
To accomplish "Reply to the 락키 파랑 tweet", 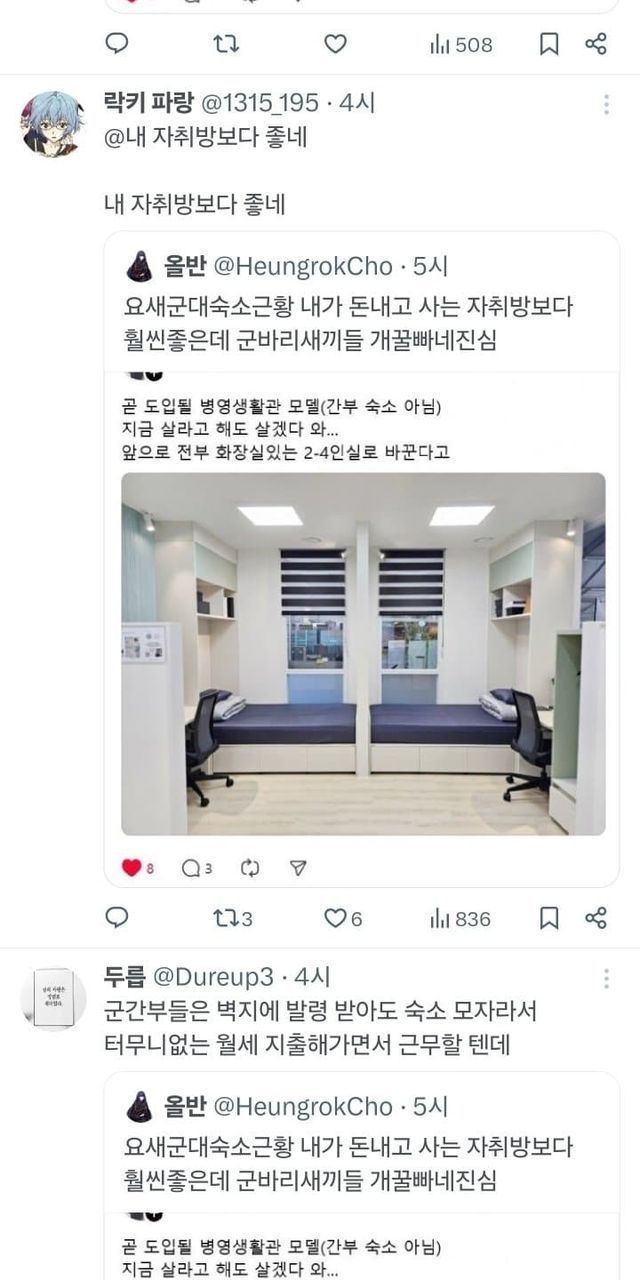I will [117, 918].
